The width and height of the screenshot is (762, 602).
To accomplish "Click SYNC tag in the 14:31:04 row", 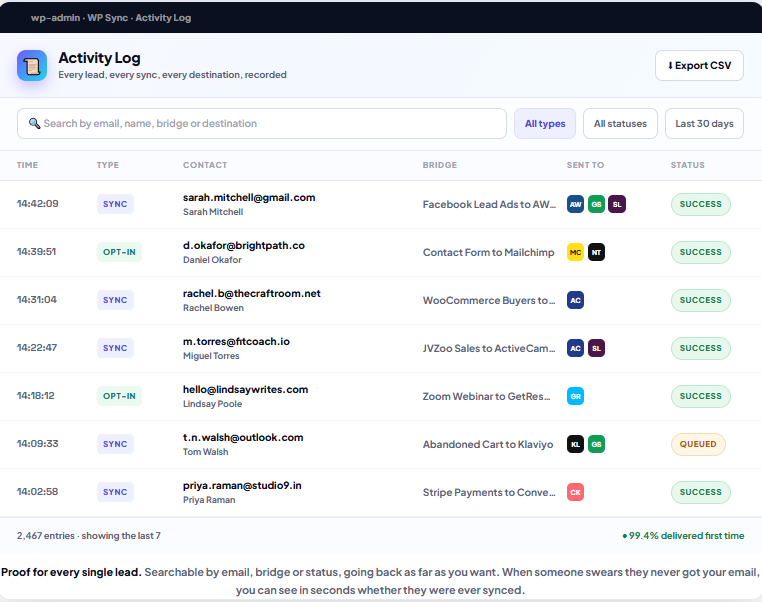I will point(115,300).
